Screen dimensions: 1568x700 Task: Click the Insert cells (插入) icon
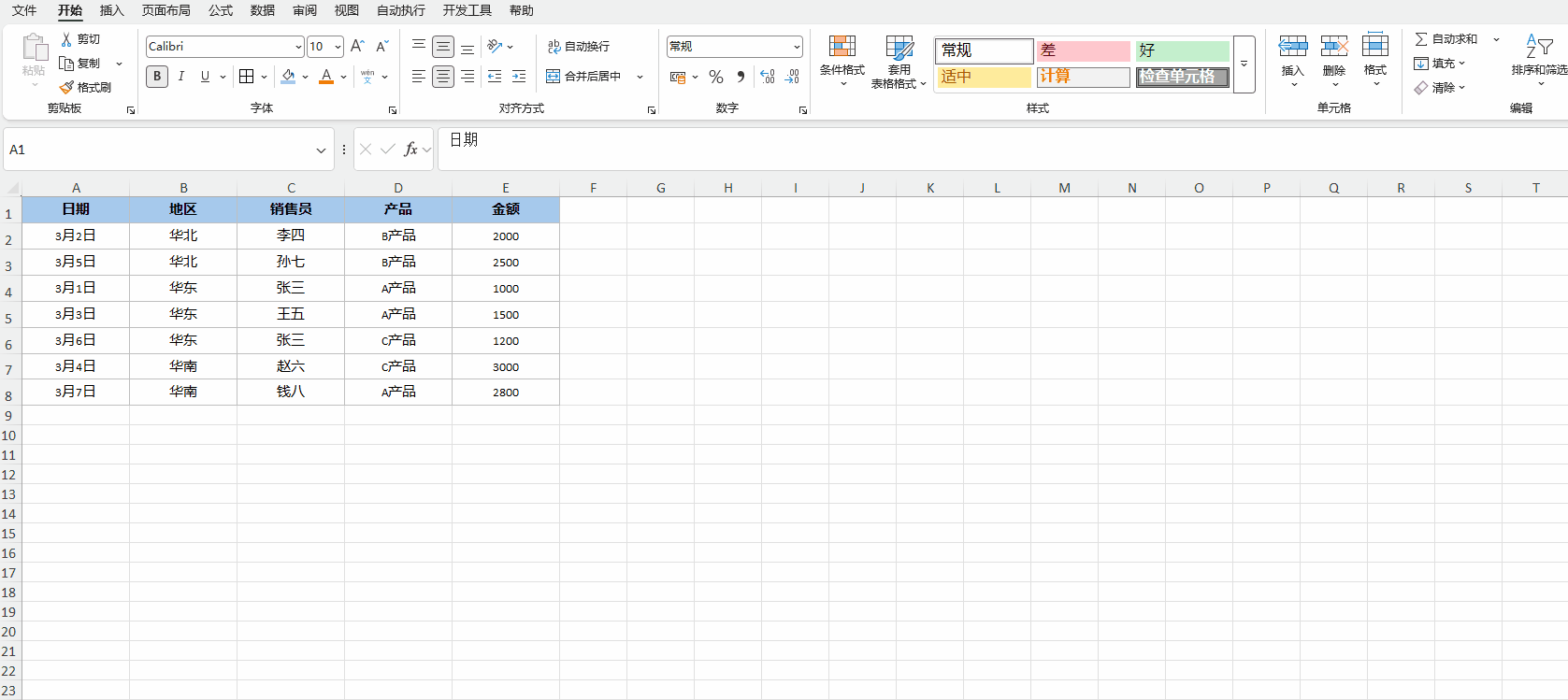tap(1293, 47)
